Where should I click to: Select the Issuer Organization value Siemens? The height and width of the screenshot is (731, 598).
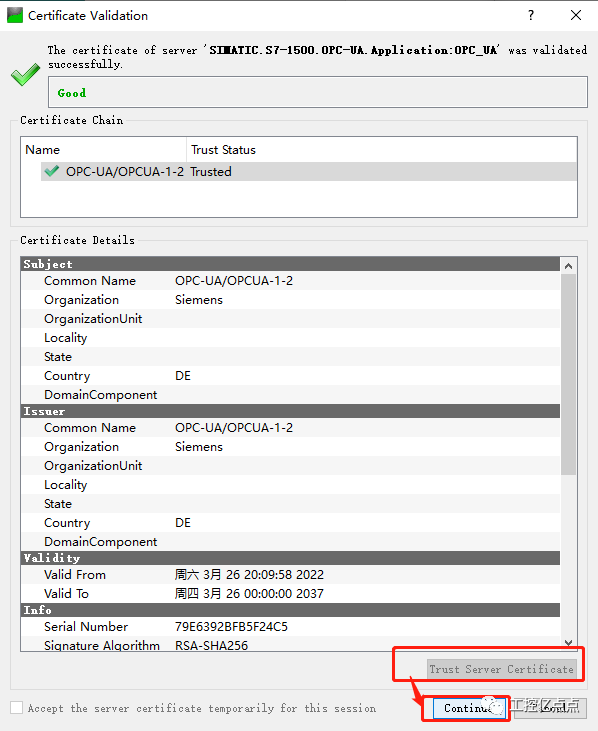click(x=199, y=447)
